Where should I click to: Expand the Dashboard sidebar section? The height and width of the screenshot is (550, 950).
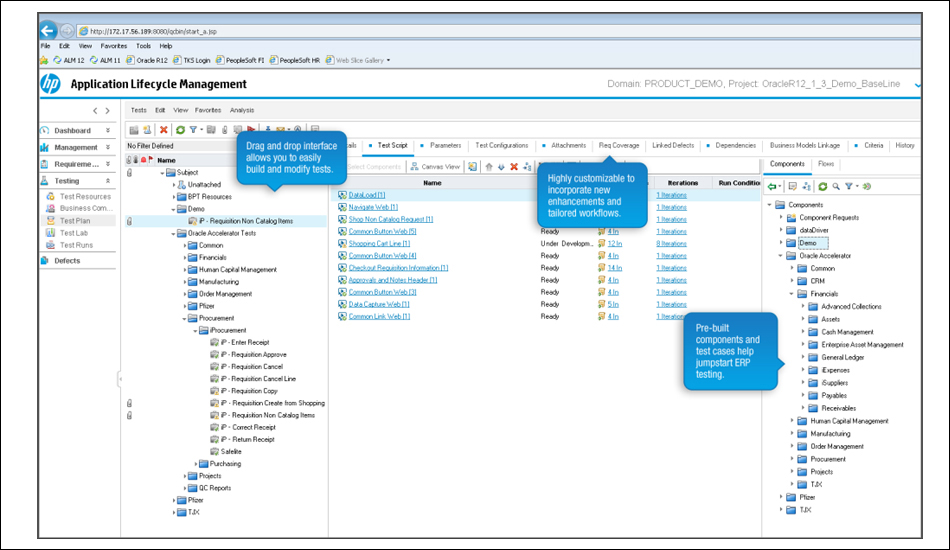pos(108,130)
